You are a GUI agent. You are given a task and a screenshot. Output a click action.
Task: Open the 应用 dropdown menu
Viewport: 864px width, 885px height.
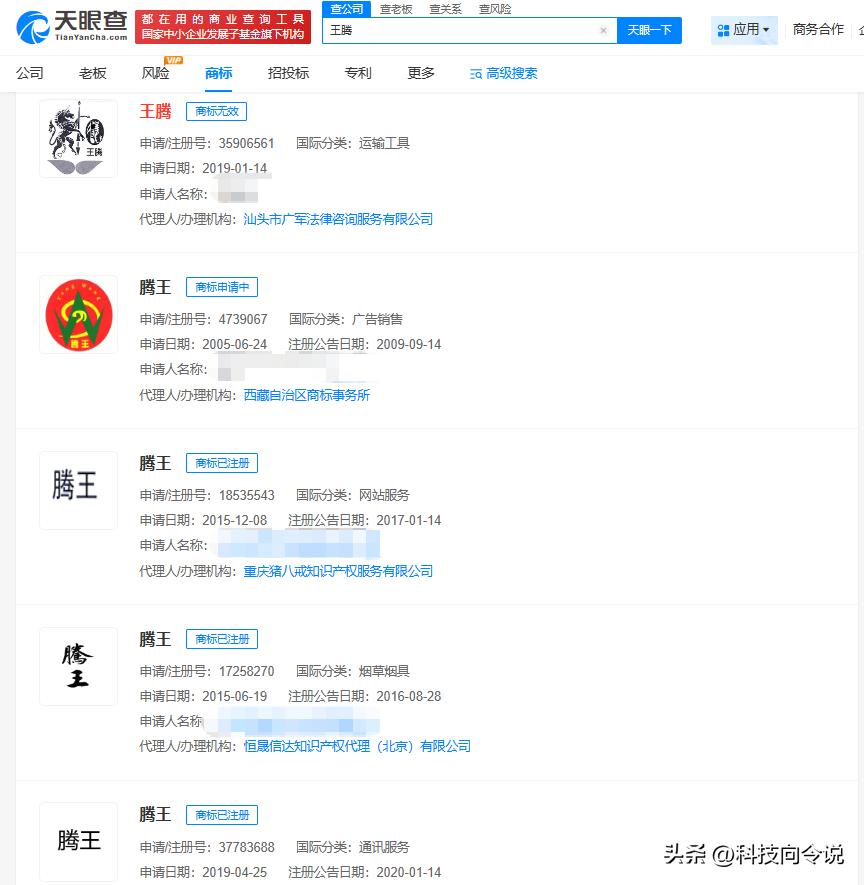click(743, 30)
